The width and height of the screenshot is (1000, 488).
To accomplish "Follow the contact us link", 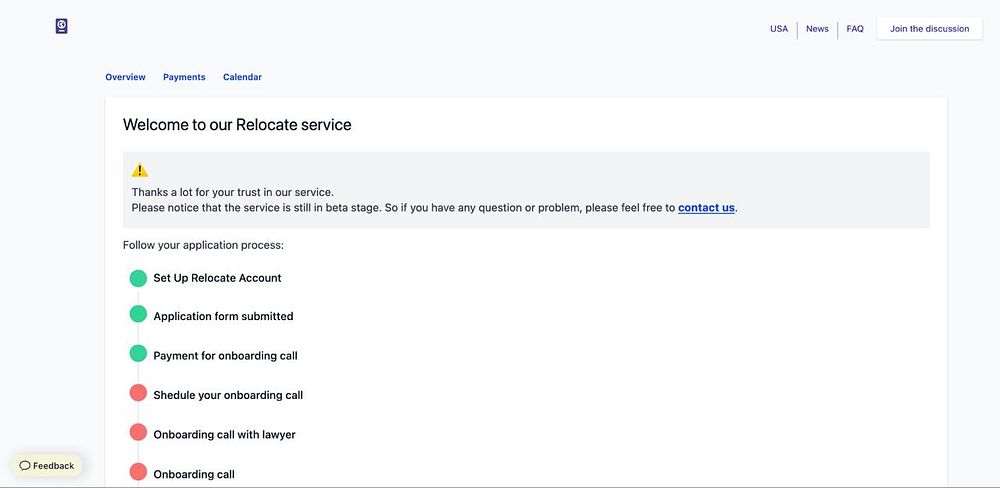I will tap(706, 208).
